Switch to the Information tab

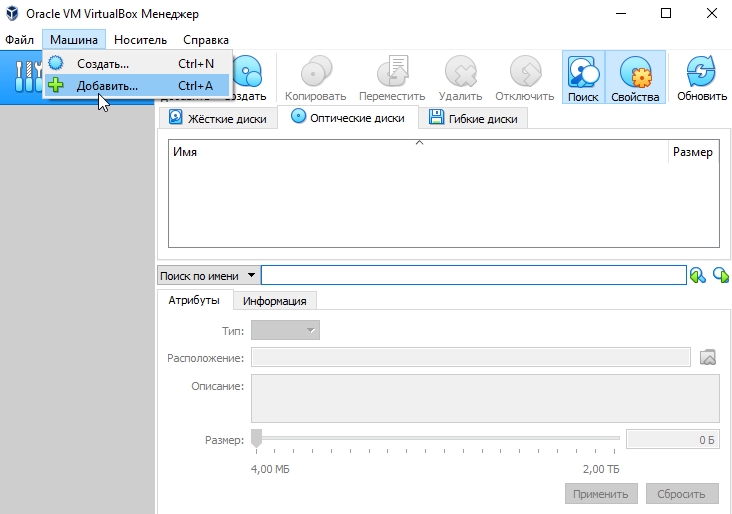[274, 301]
